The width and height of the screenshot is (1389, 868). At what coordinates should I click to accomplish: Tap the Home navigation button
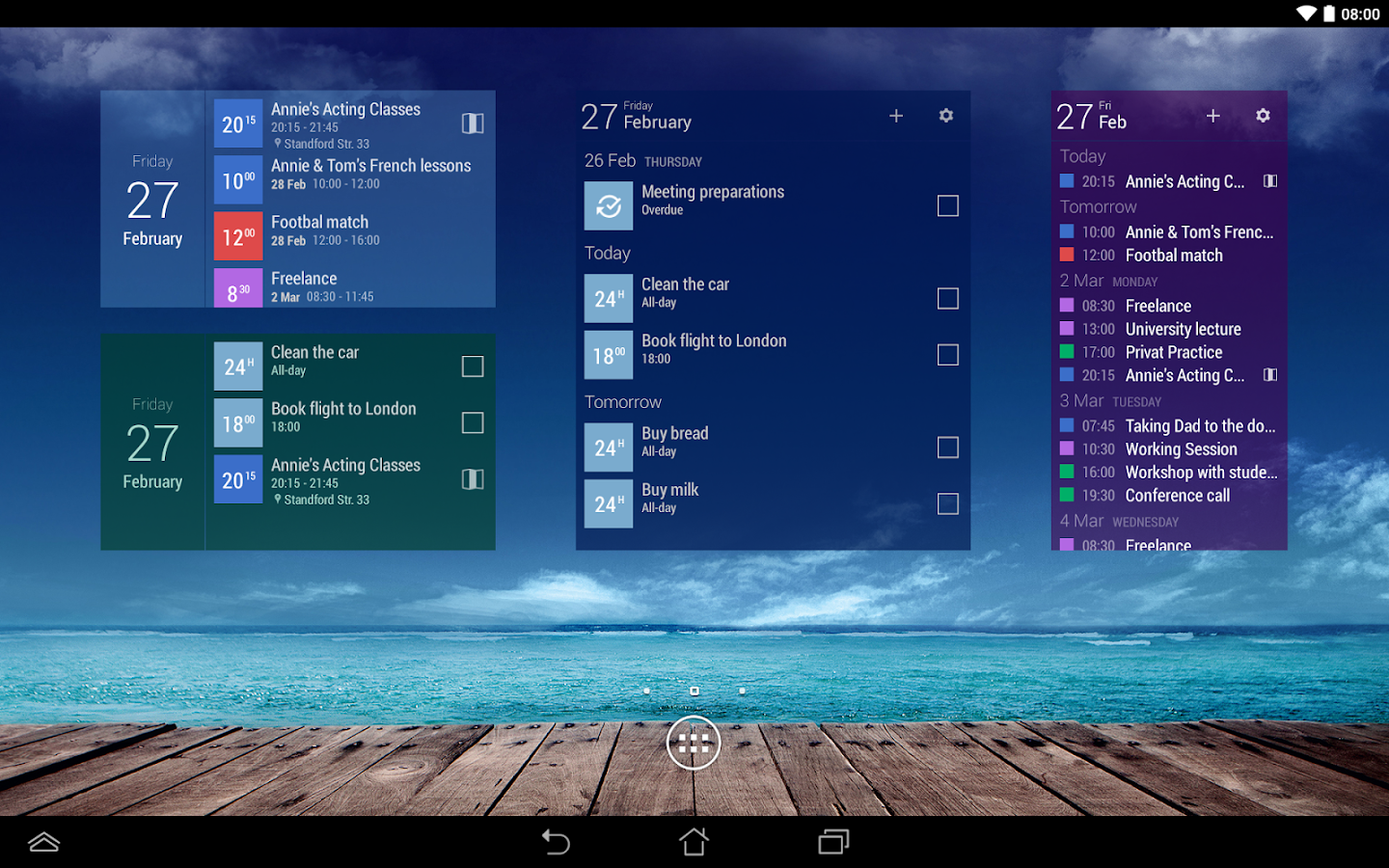click(x=694, y=841)
